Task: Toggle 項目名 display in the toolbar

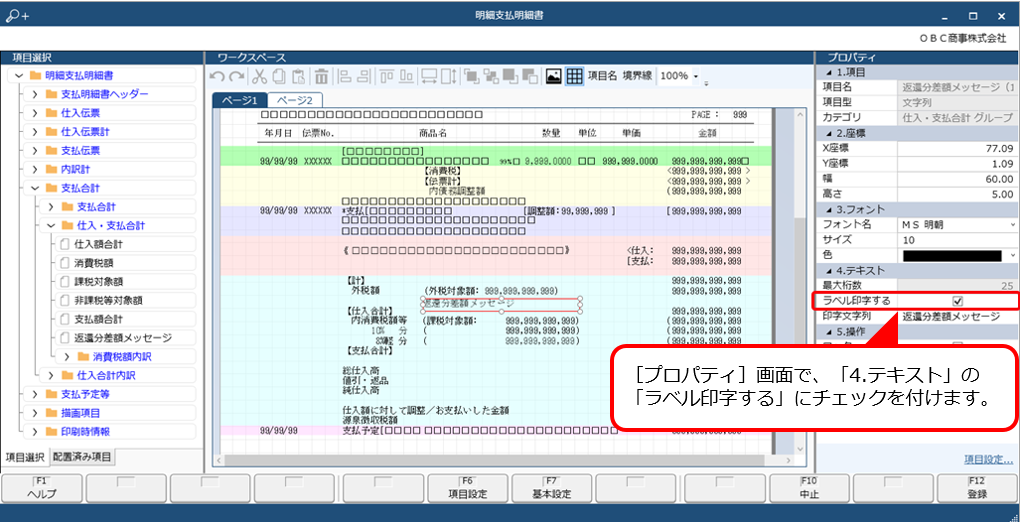Action: click(602, 76)
